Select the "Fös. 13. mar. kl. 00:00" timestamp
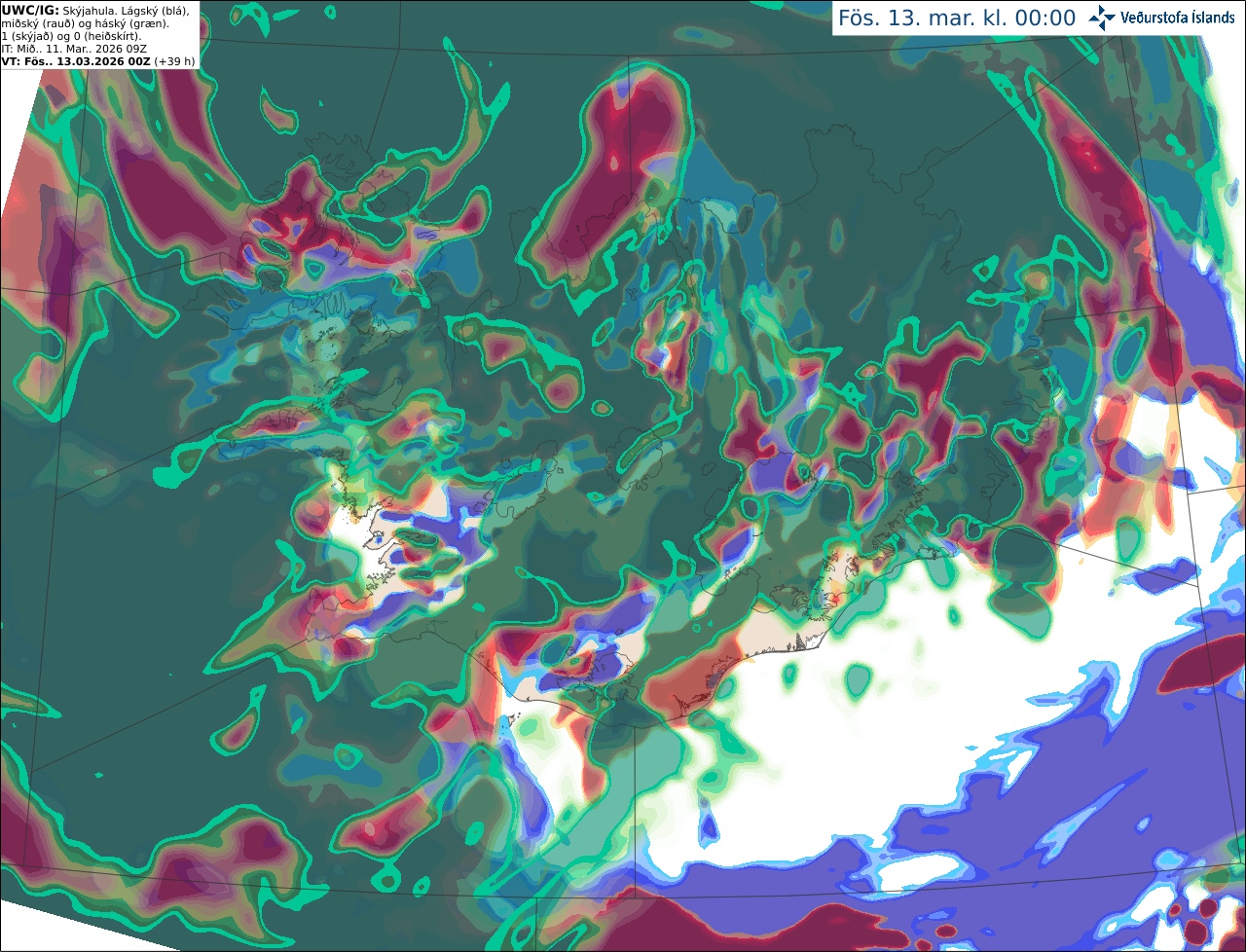Viewport: 1246px width, 952px height. (957, 18)
